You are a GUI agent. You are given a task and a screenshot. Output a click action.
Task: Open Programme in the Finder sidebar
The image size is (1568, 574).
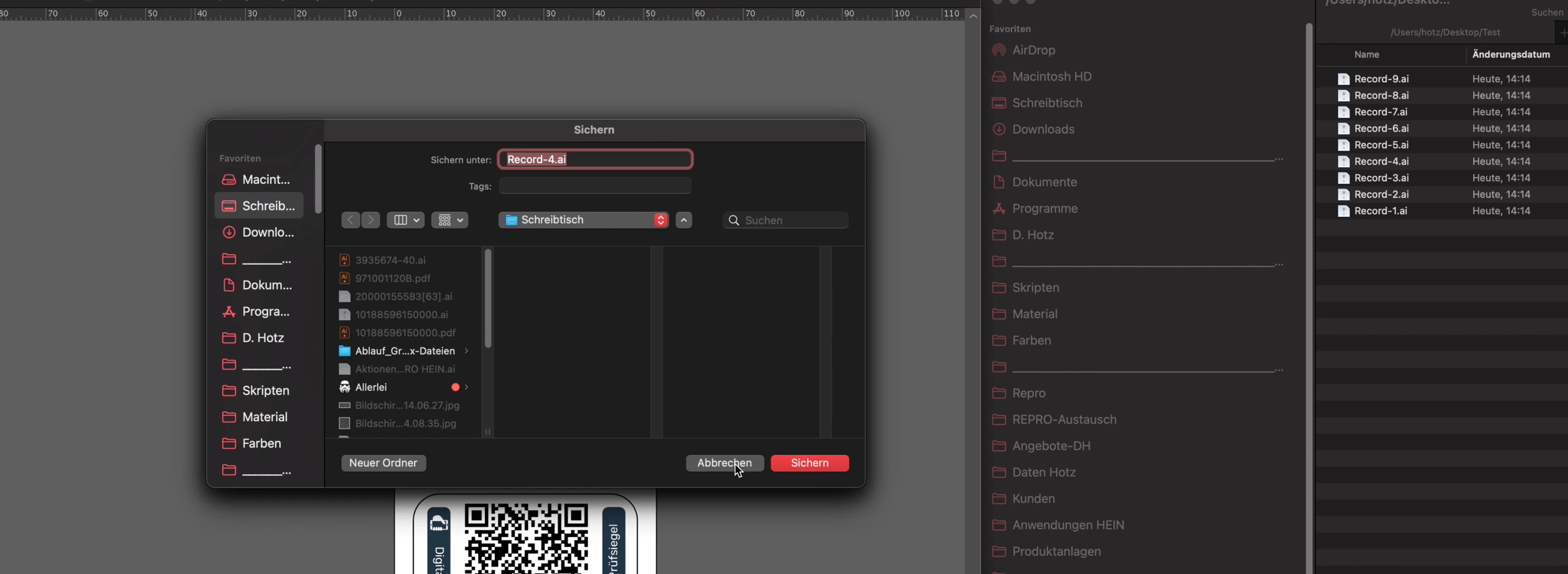coord(1044,208)
